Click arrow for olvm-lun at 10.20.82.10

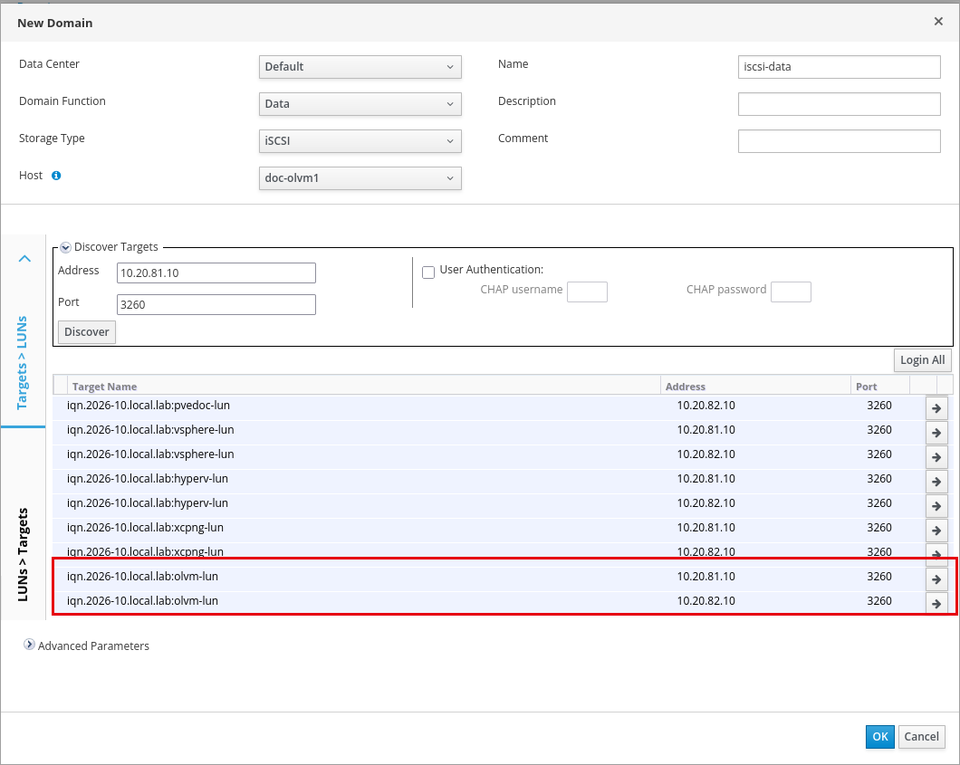coord(936,603)
